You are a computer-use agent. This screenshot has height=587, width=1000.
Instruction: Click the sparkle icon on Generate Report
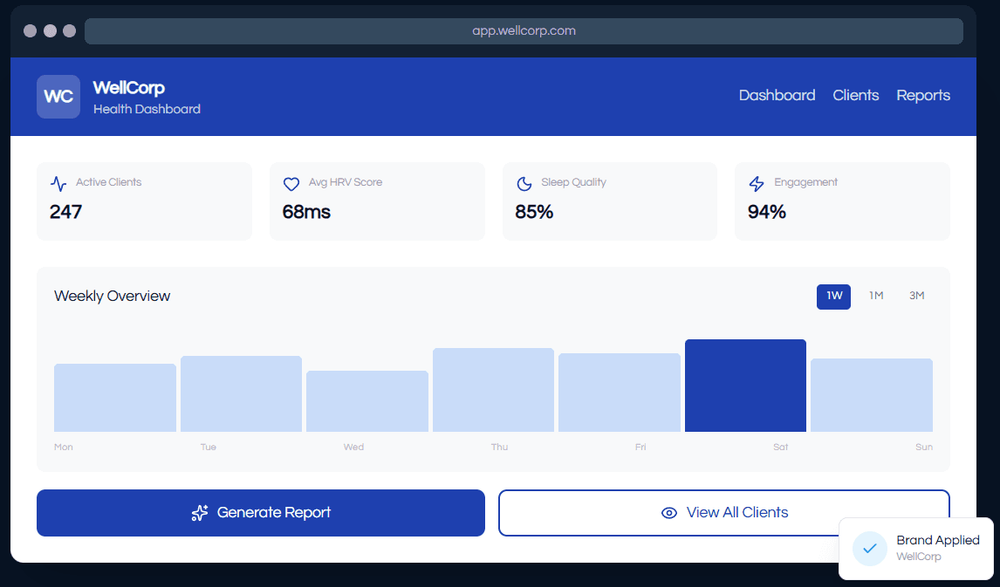200,513
